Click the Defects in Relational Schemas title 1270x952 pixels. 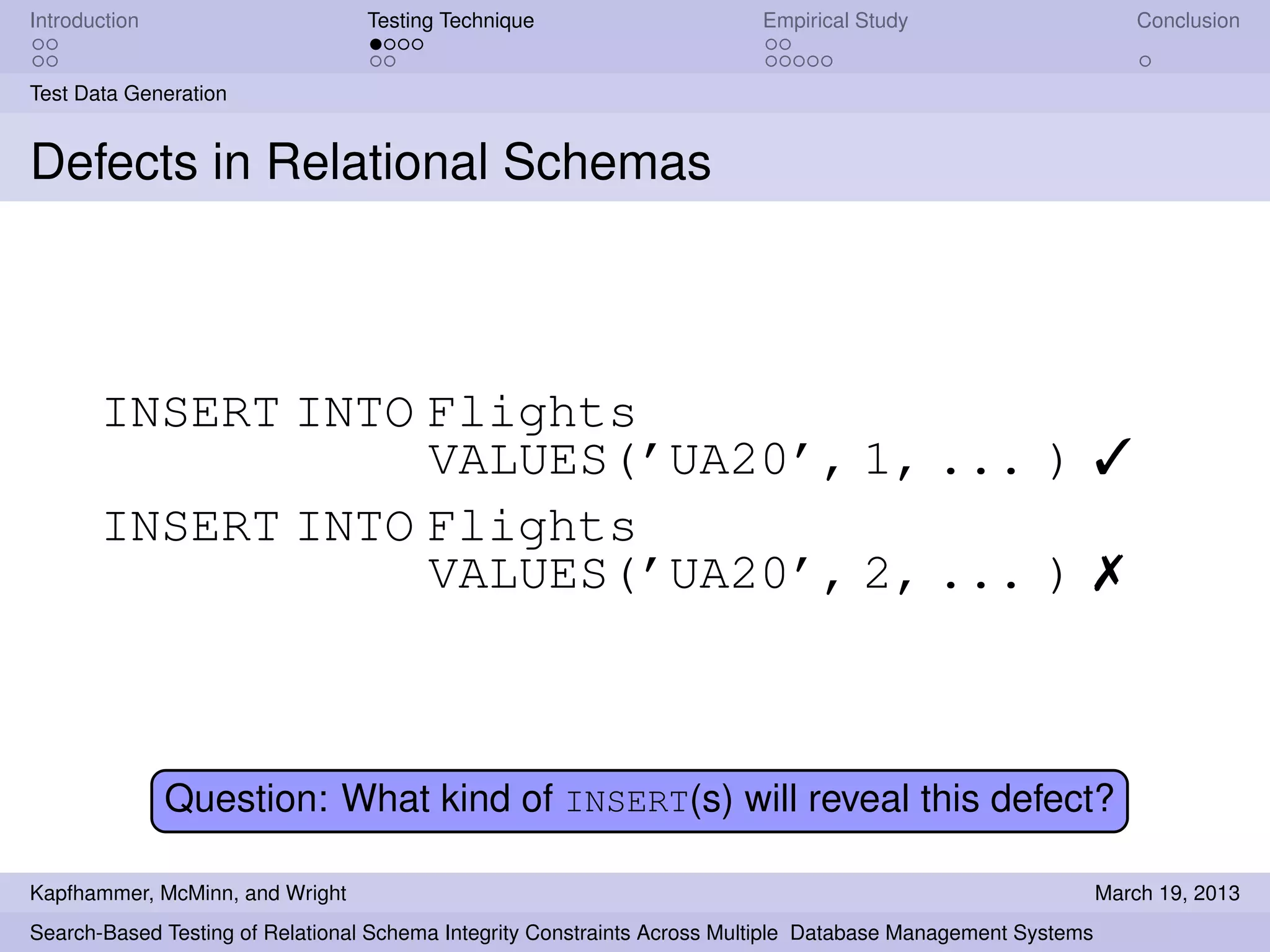click(371, 162)
